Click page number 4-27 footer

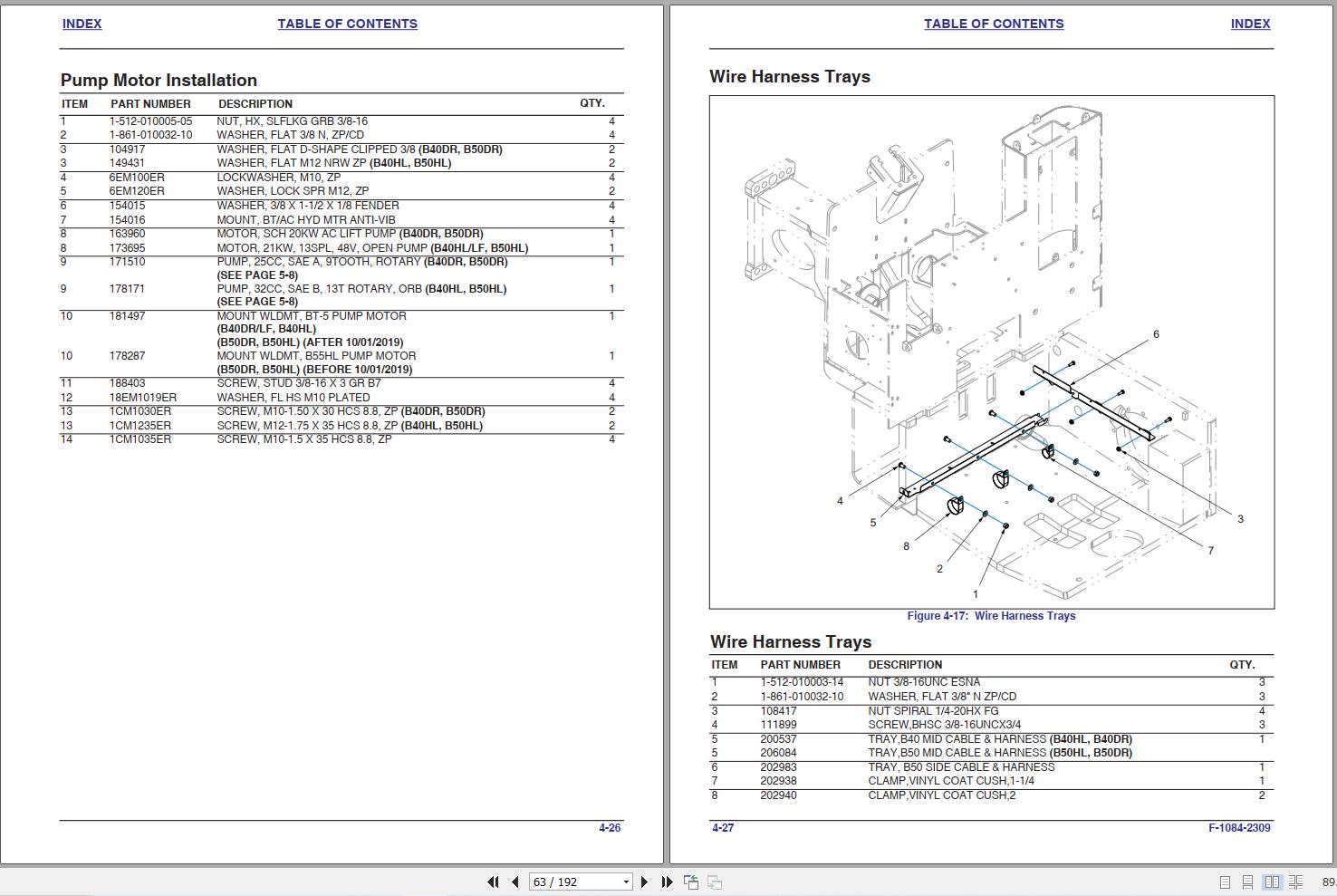(723, 827)
